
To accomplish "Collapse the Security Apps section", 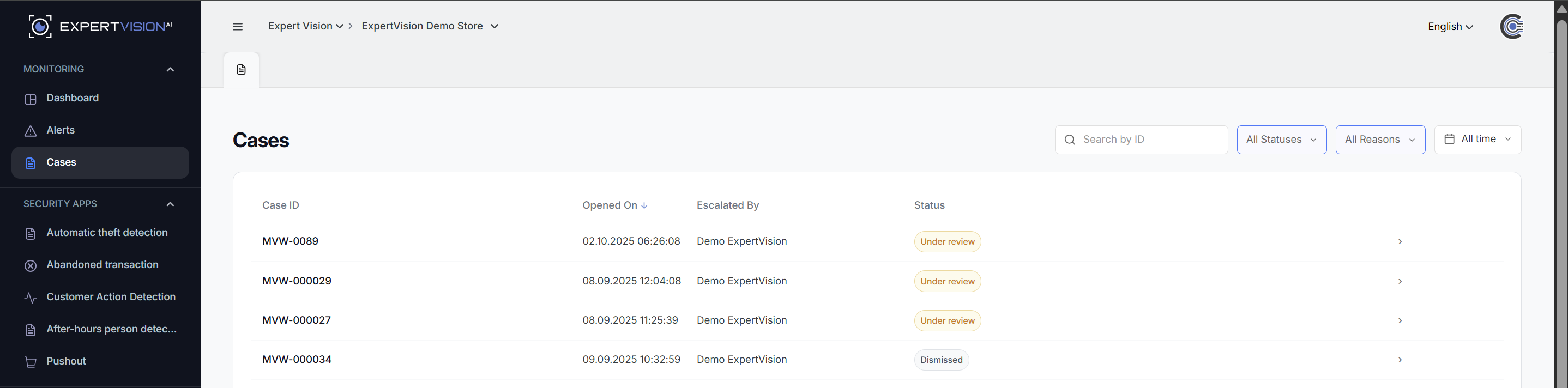I will 171,204.
